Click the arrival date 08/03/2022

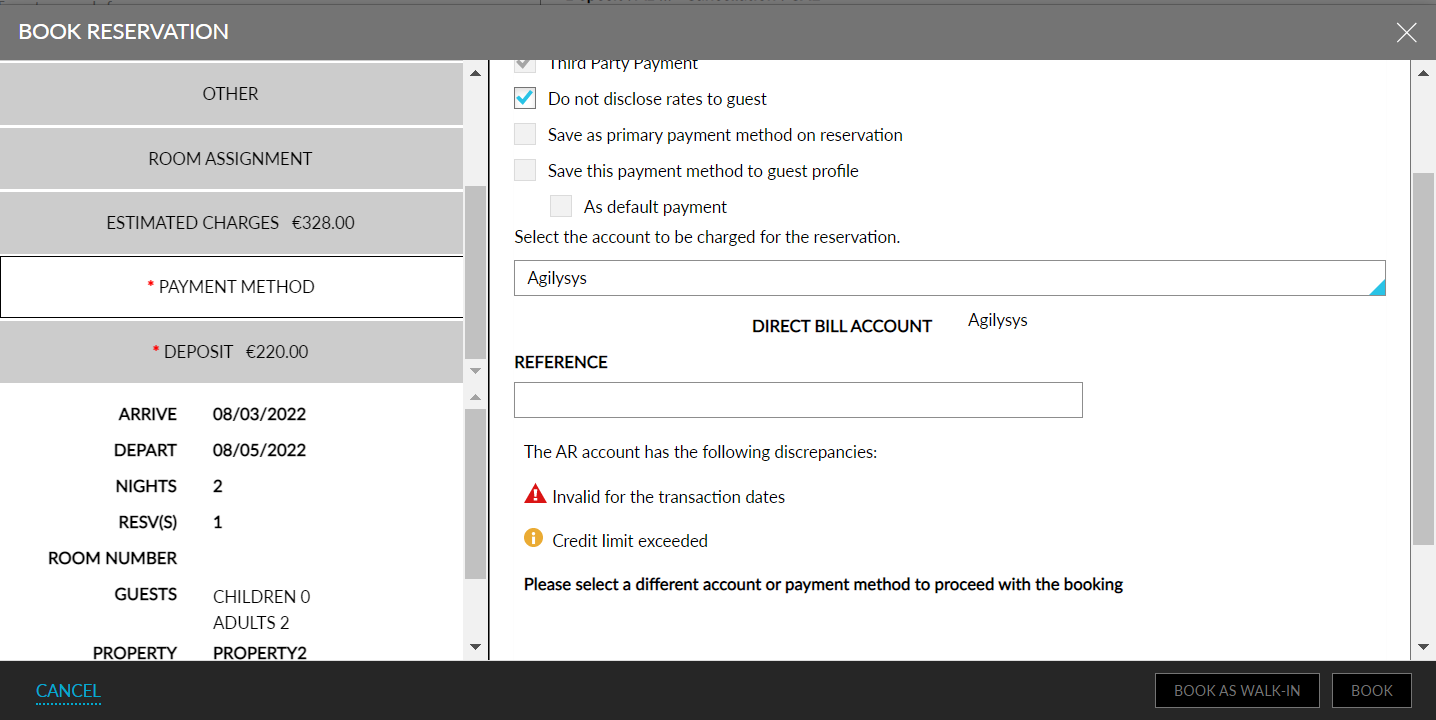coord(259,414)
